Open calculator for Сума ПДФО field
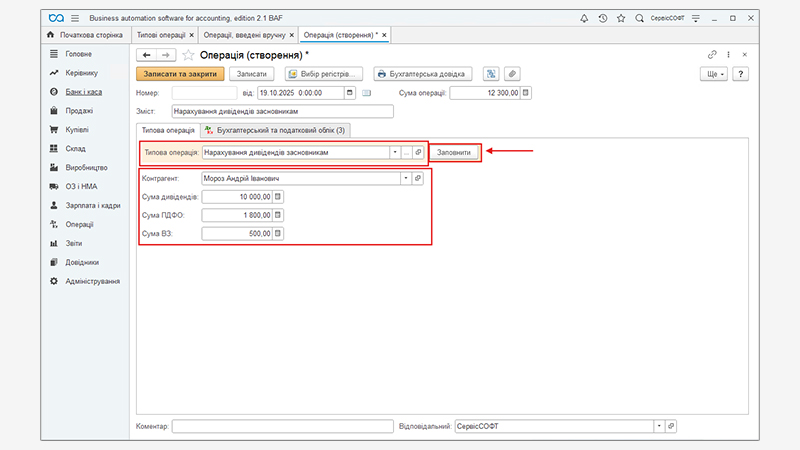800x450 pixels. click(x=279, y=215)
